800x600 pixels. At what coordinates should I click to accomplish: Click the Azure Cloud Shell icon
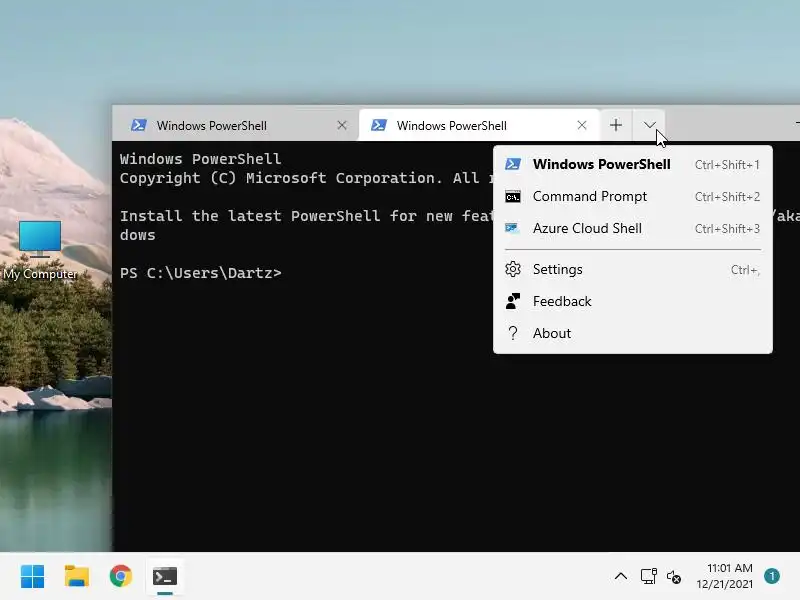point(512,228)
